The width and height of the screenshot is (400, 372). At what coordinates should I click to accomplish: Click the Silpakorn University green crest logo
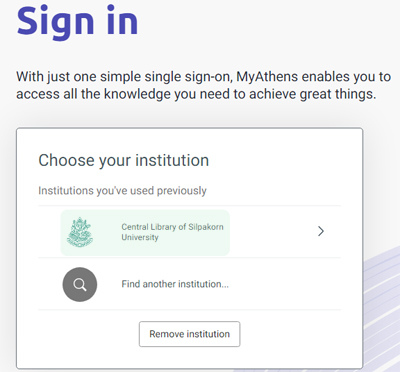click(x=80, y=232)
